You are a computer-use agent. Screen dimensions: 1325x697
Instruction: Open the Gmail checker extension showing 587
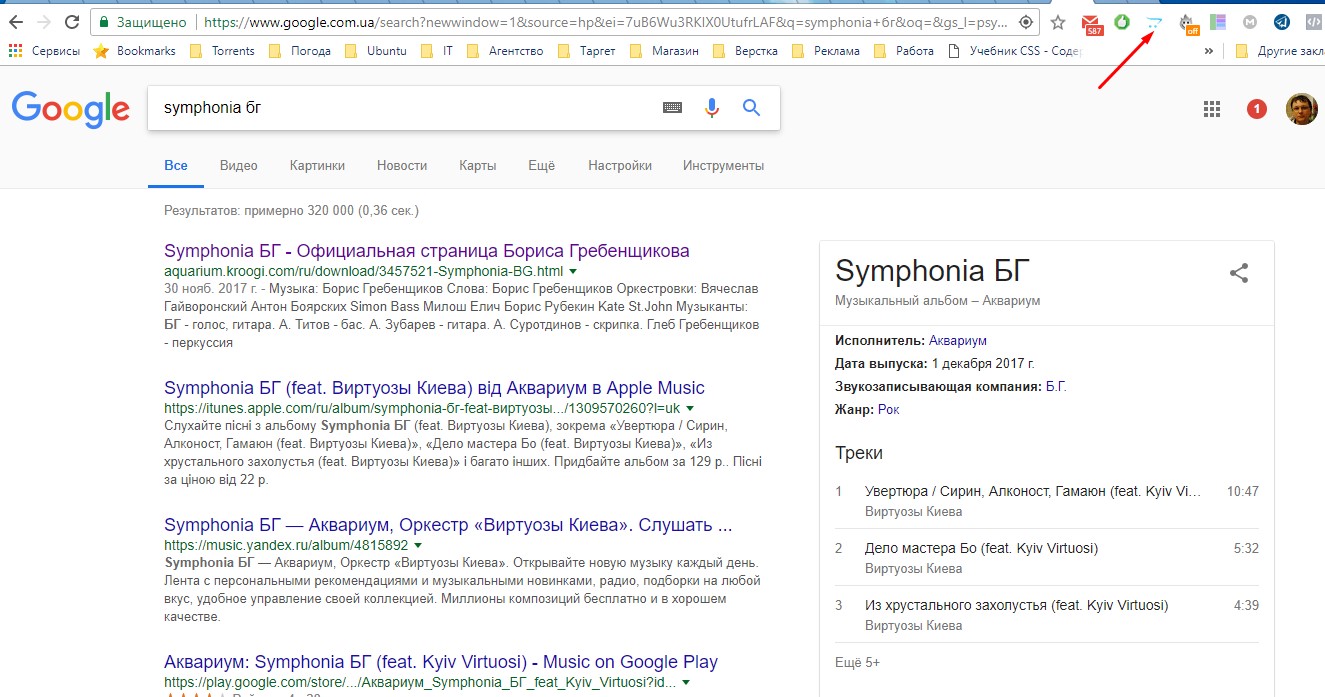pyautogui.click(x=1091, y=23)
